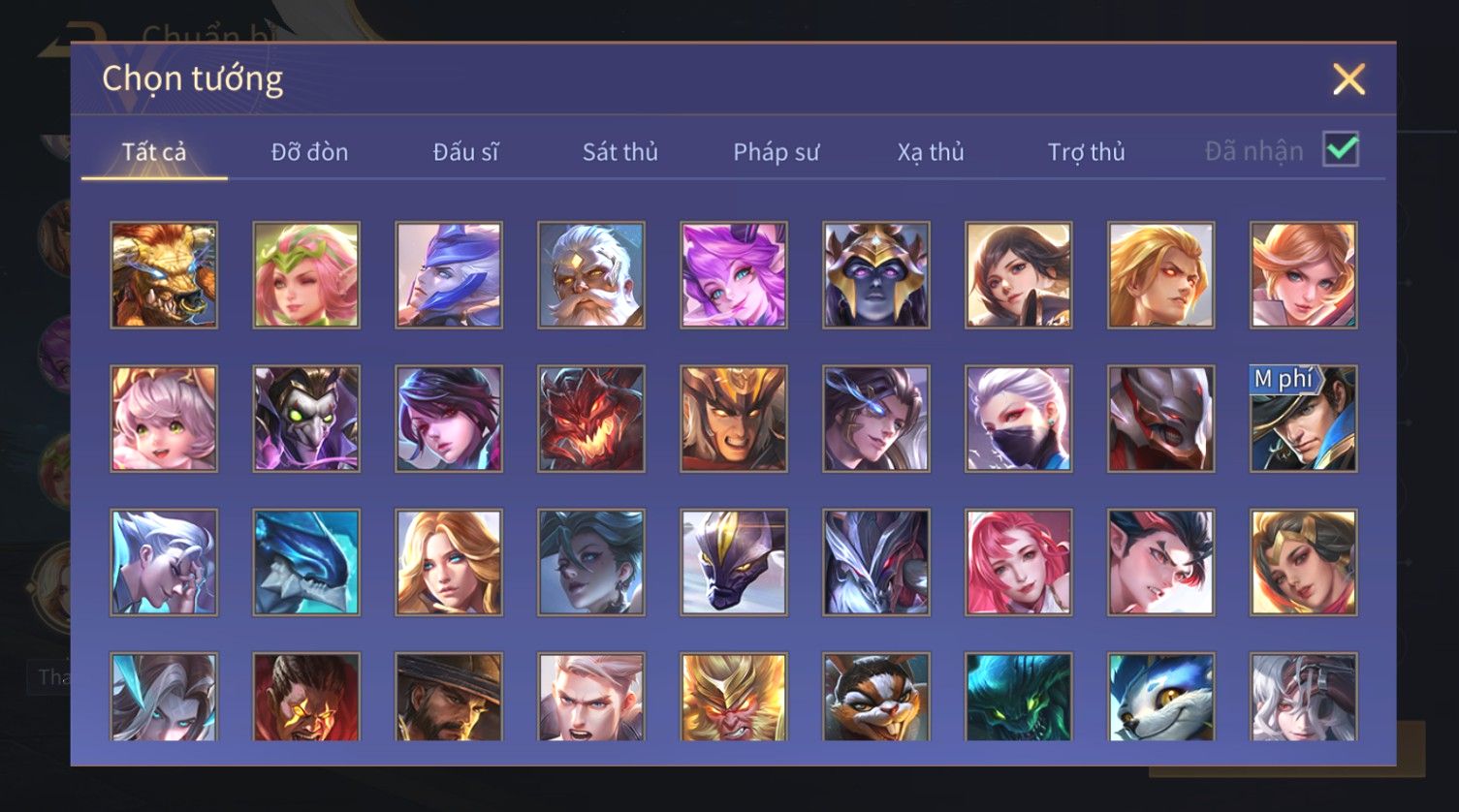This screenshot has height=812, width=1459.
Task: Open the Trợ thủ tab
Action: point(1086,152)
